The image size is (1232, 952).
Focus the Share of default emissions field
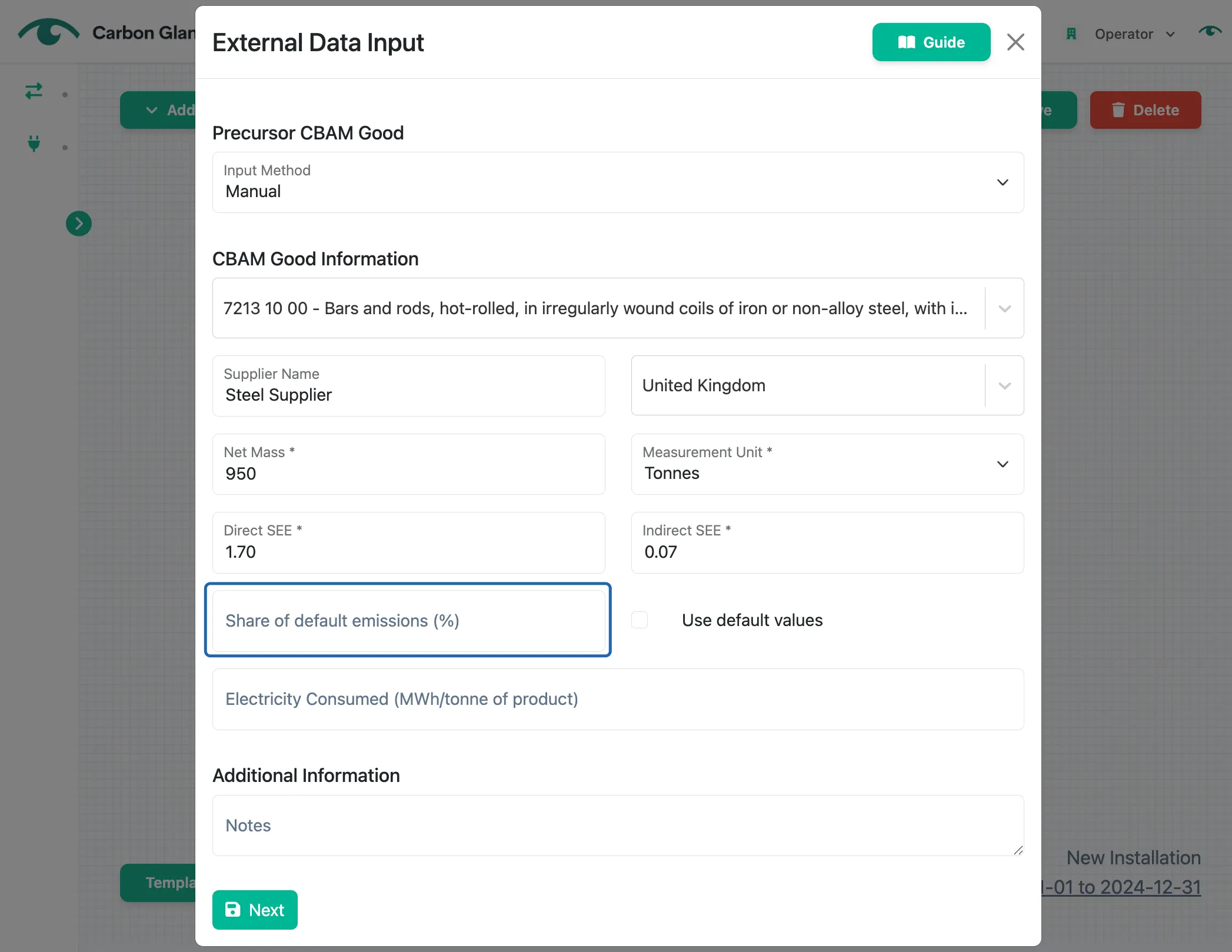(x=408, y=620)
